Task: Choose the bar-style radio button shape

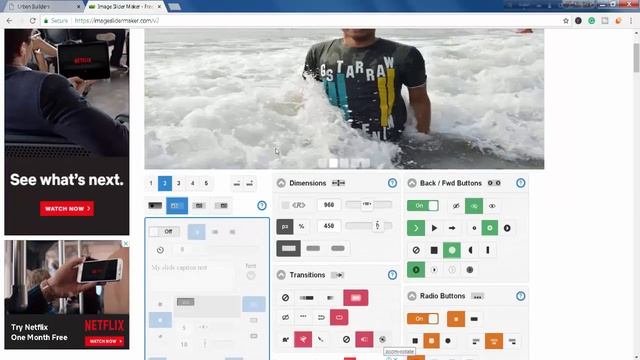Action: tap(474, 319)
